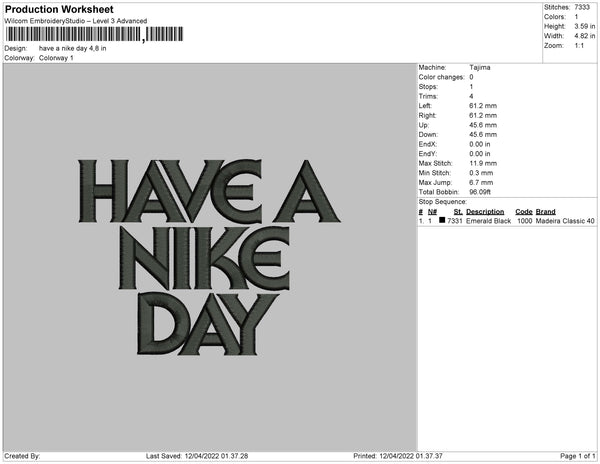The height and width of the screenshot is (464, 600).
Task: Click the word HAVE in embroidery preview
Action: pyautogui.click(x=170, y=191)
